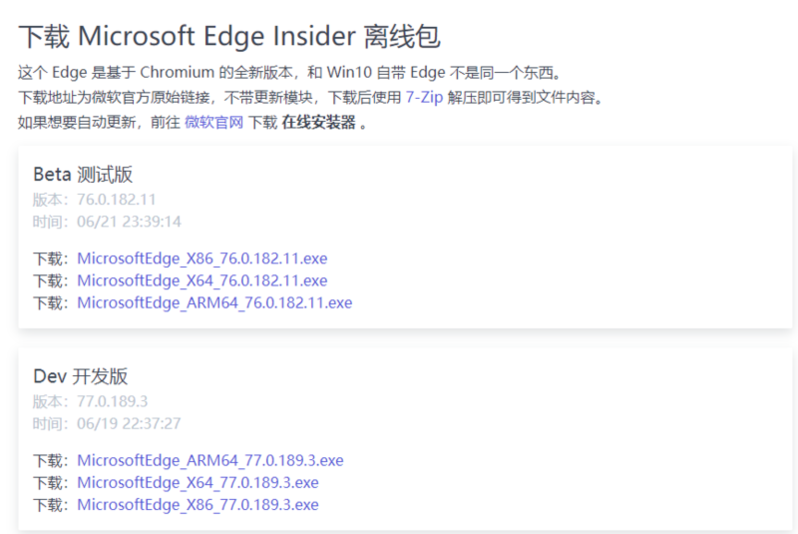Download MicrosoftEdge_X64_77.0.189.3.exe
The height and width of the screenshot is (534, 798).
coord(198,482)
